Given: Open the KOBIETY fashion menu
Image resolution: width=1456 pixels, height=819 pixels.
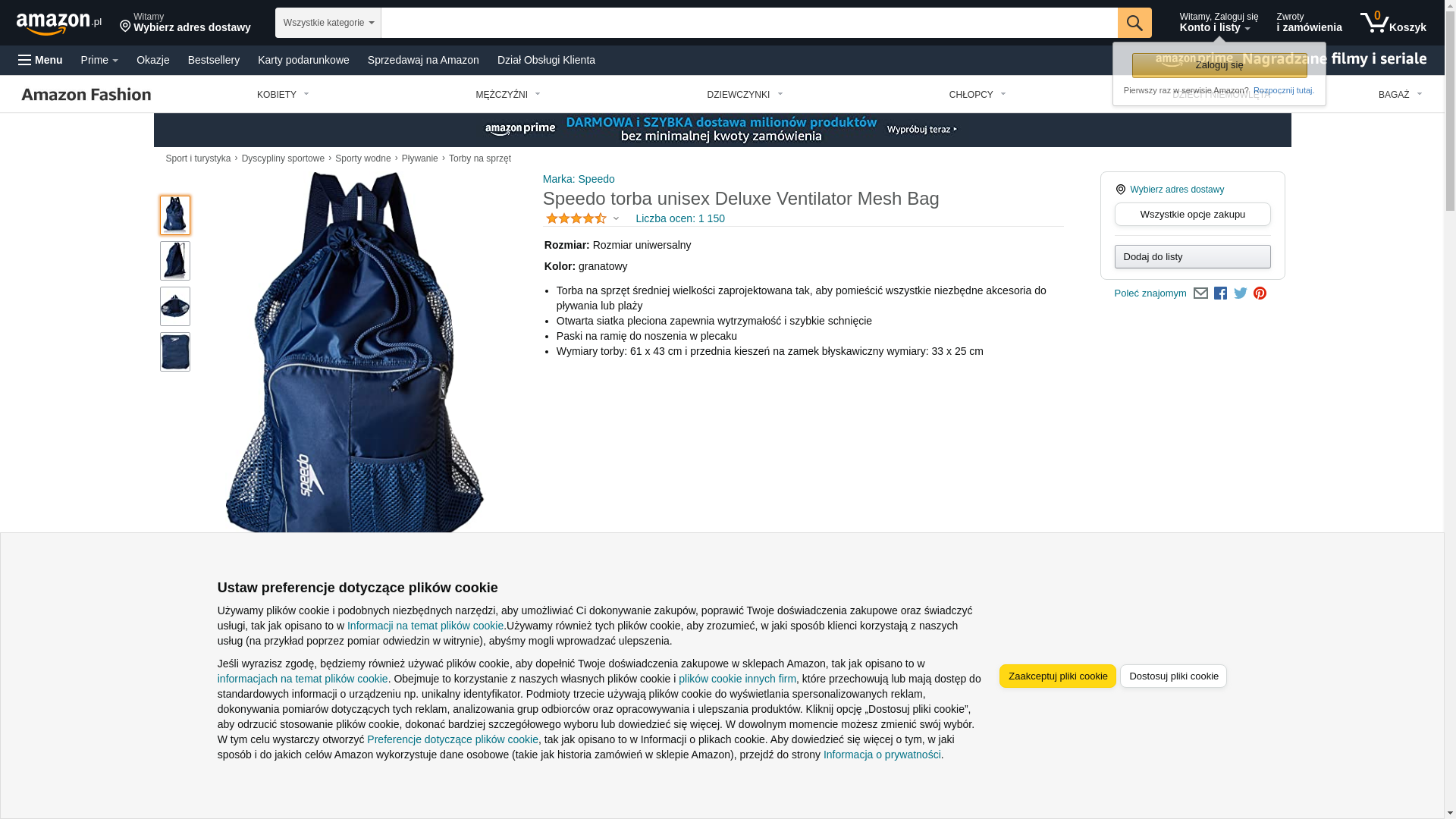Looking at the screenshot, I should 283,95.
